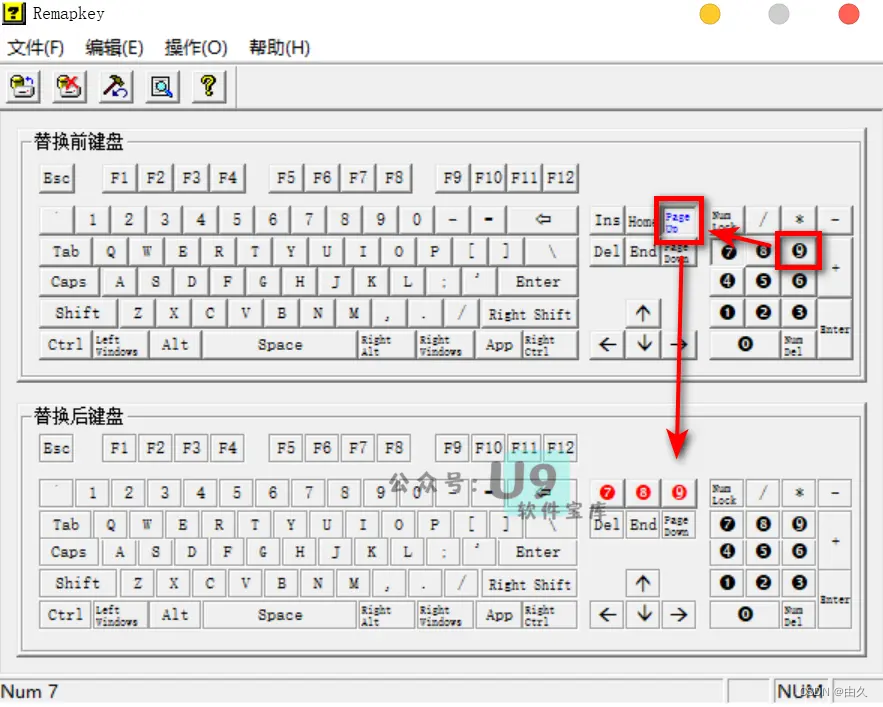Click the Tab key on lower keyboard
The height and width of the screenshot is (707, 883).
coord(66,524)
